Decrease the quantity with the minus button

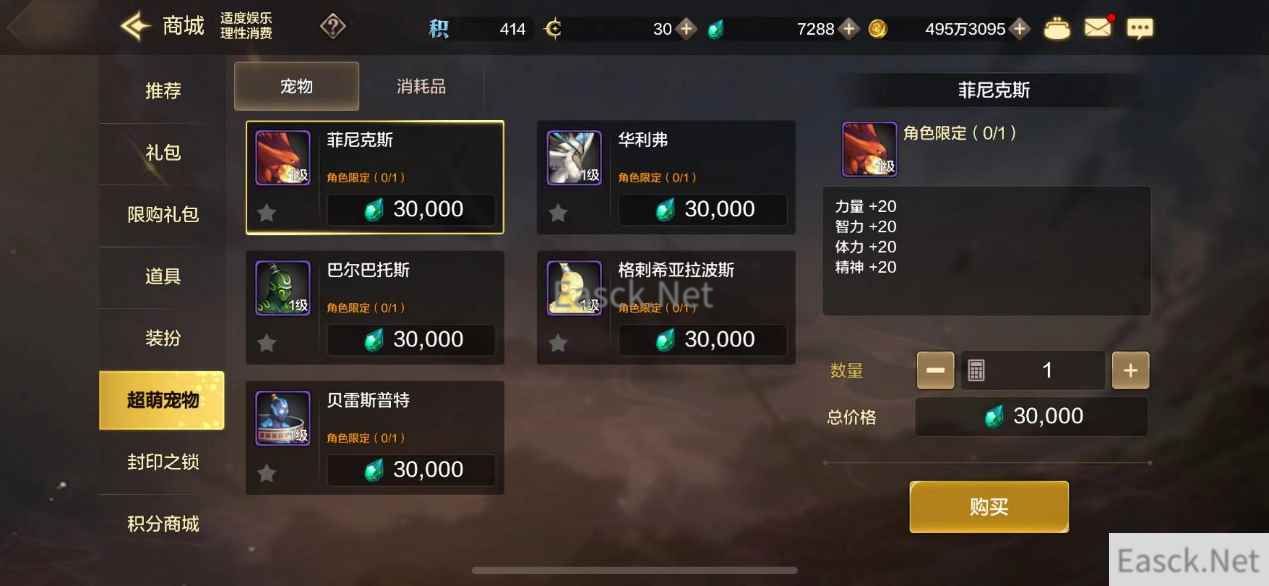pos(935,370)
